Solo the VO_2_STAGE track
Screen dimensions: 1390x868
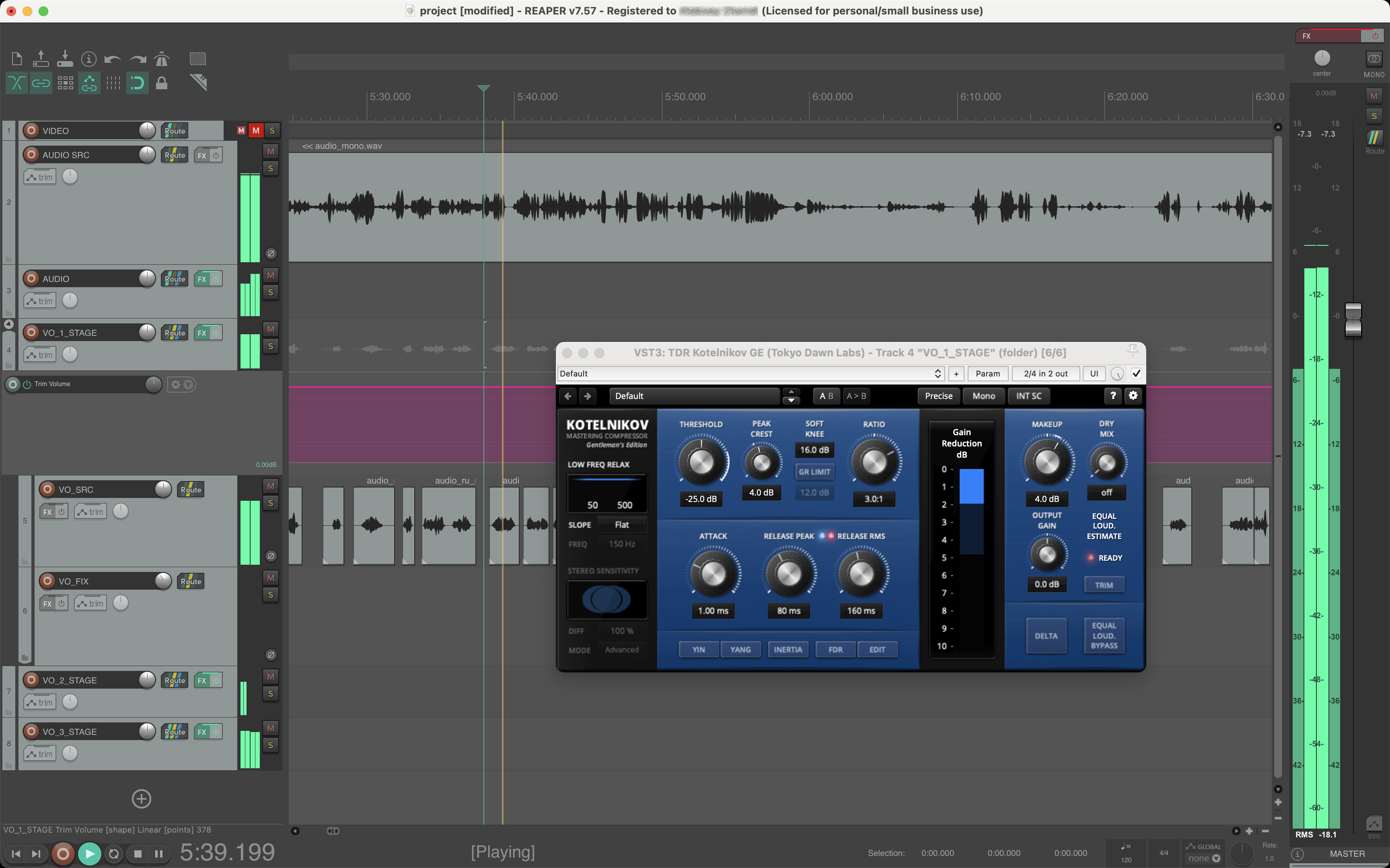point(270,693)
